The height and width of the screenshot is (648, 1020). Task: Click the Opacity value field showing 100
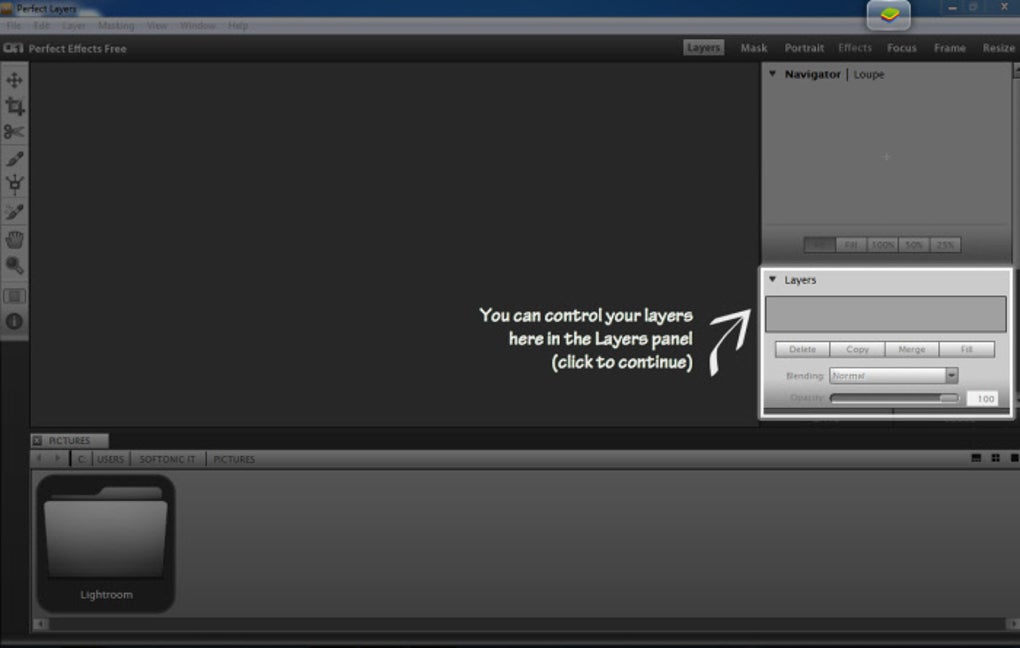[983, 398]
